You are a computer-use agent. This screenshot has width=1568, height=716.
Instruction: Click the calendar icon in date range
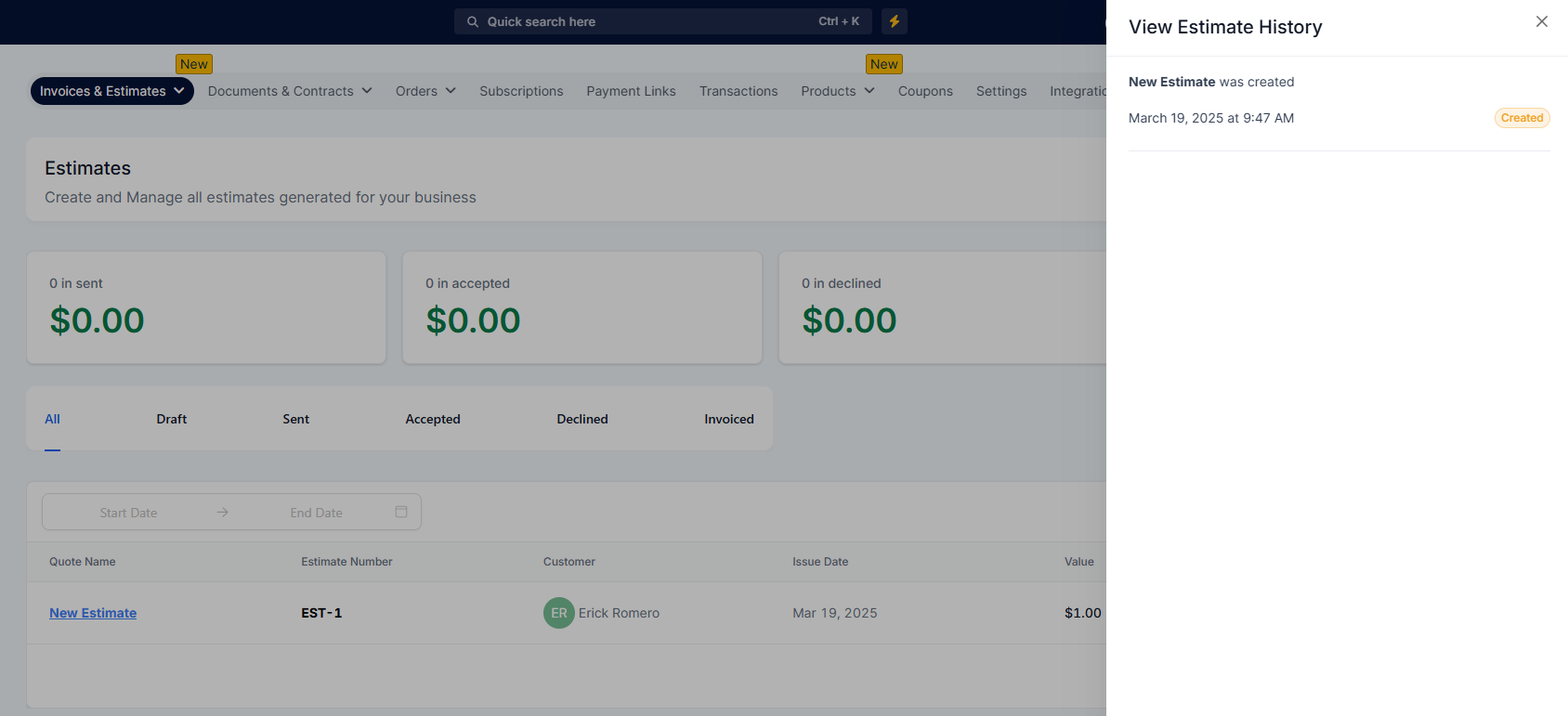(401, 512)
